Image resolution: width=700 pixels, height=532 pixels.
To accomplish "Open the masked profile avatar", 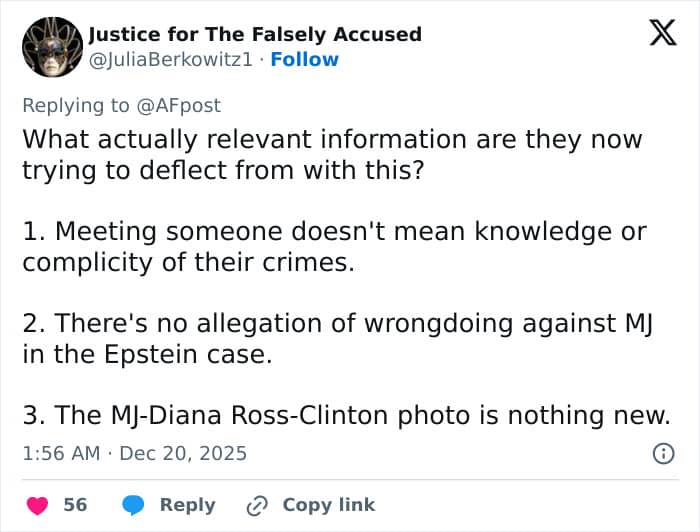I will point(51,47).
